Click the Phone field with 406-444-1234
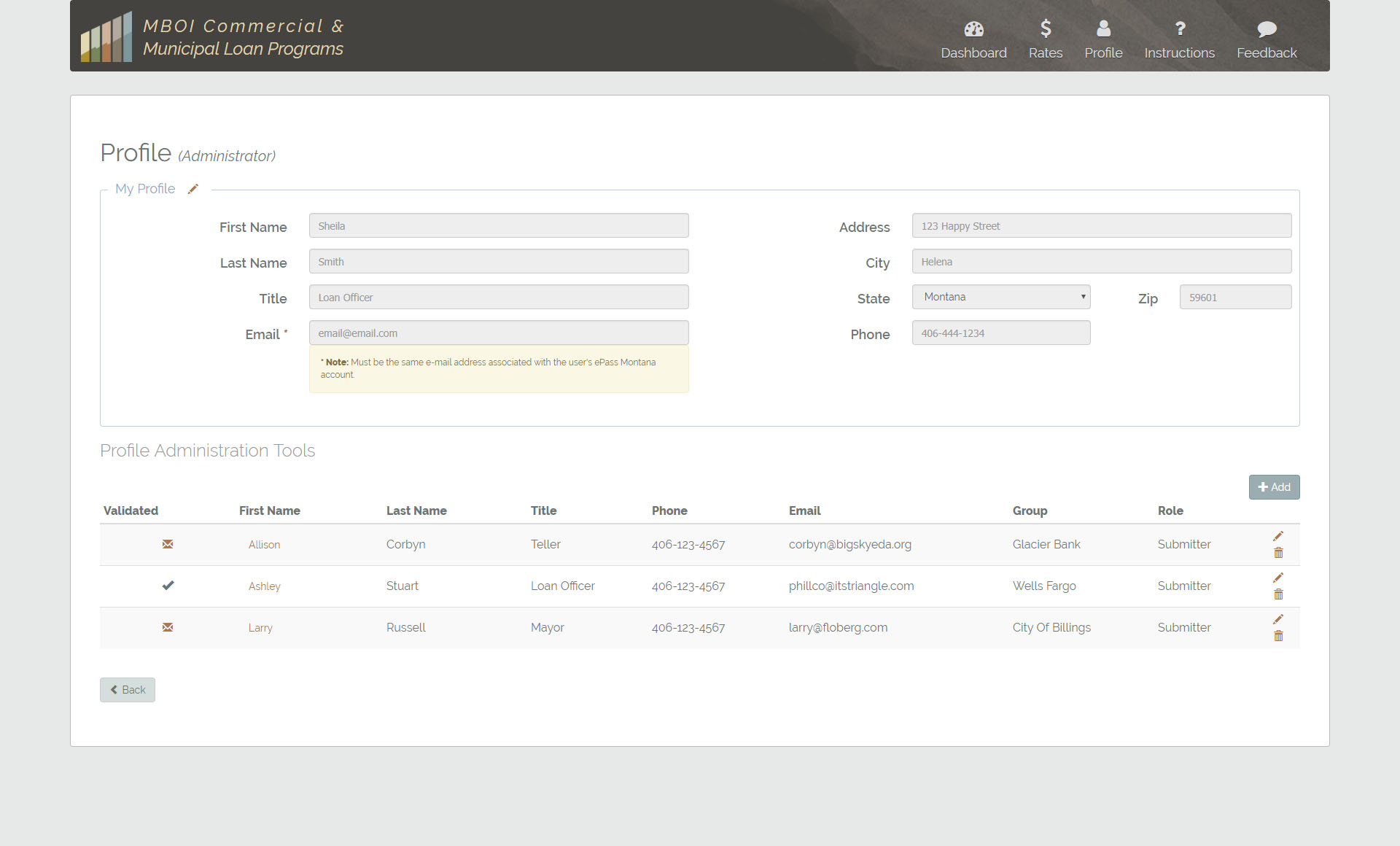 [x=1001, y=333]
